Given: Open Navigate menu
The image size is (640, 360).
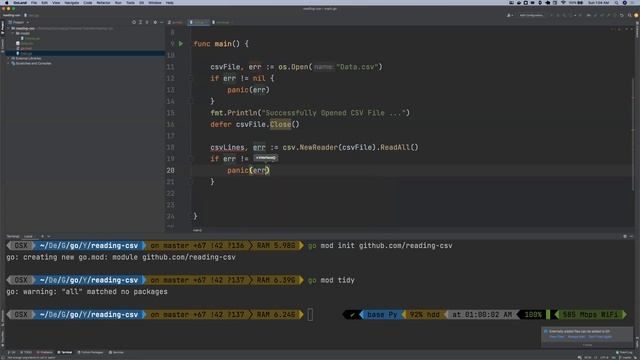Looking at the screenshot, I should coord(71,3).
